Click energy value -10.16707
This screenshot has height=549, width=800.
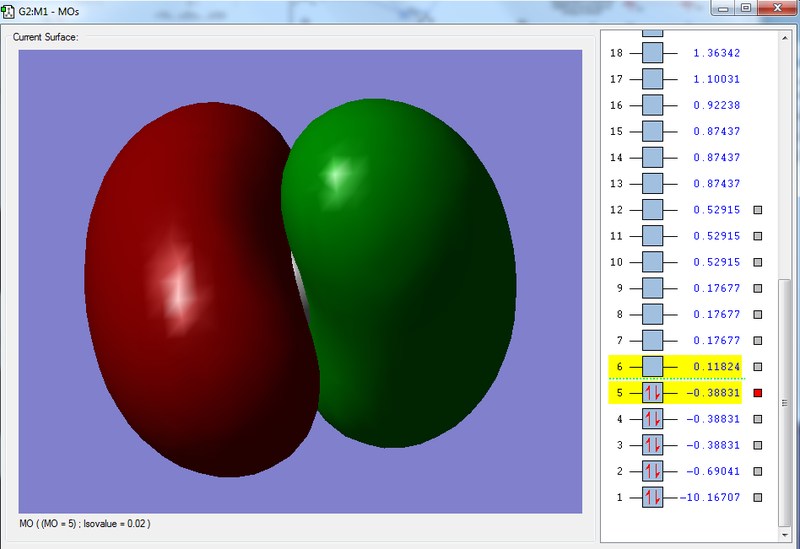click(x=710, y=497)
